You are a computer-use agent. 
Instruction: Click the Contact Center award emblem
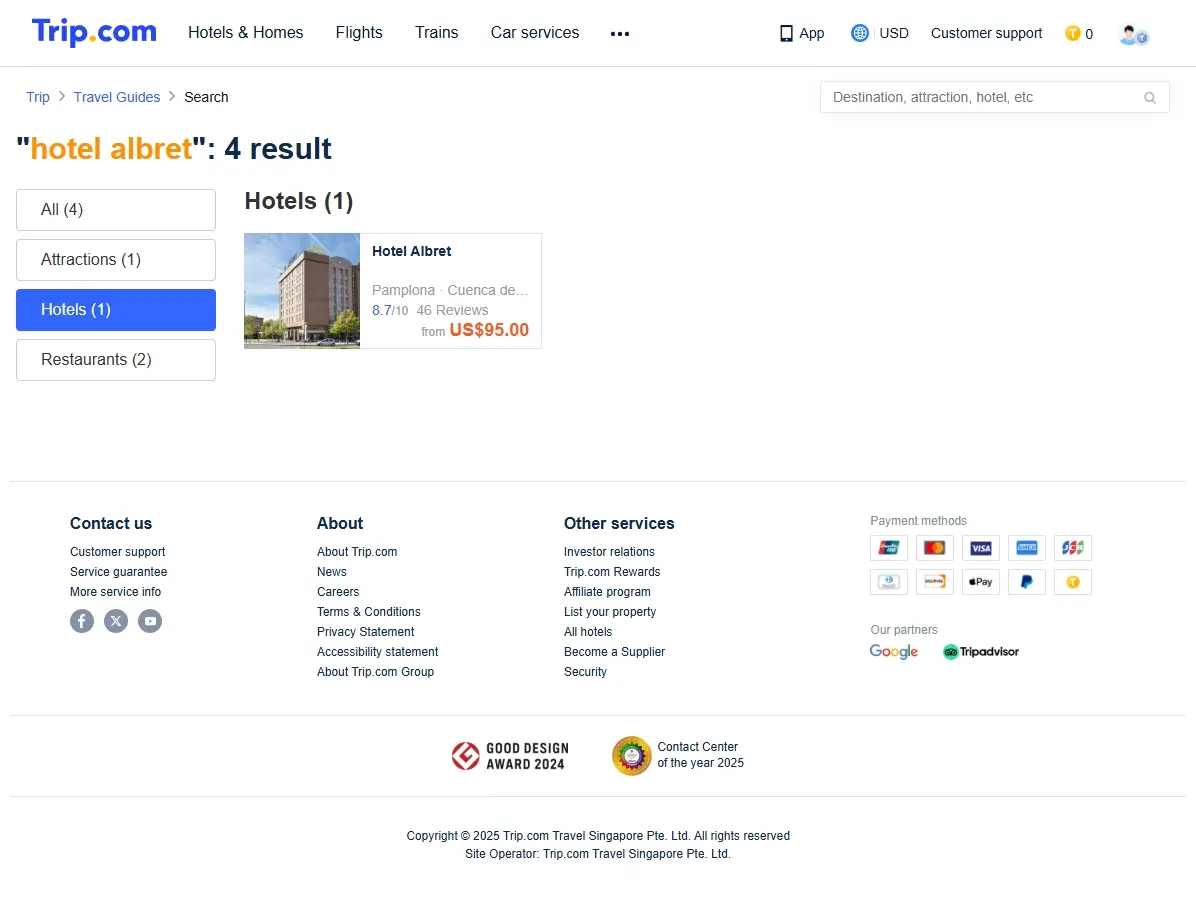point(632,755)
